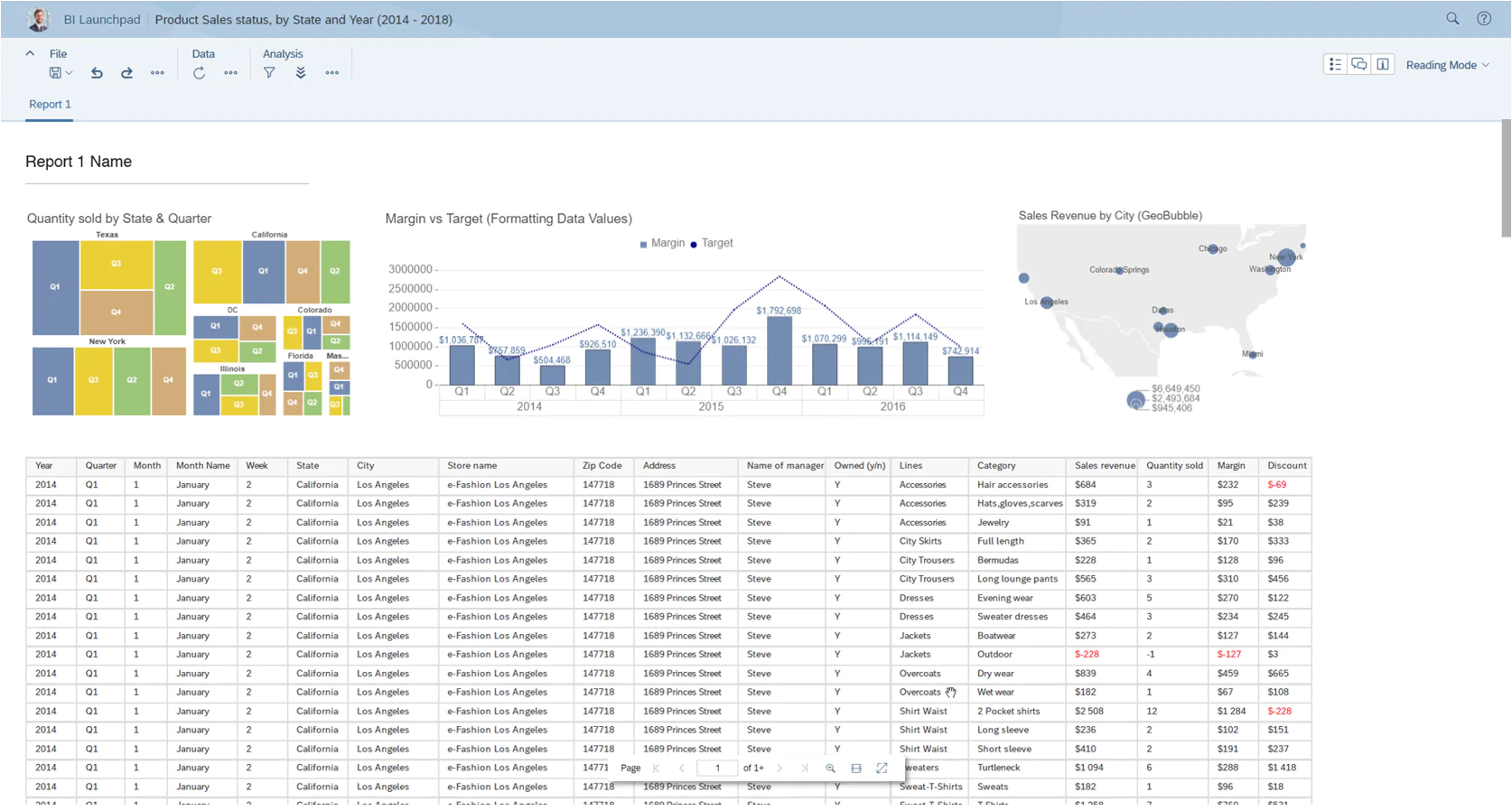Redo the last action
Screen dimensions: 1512x811
click(x=126, y=73)
